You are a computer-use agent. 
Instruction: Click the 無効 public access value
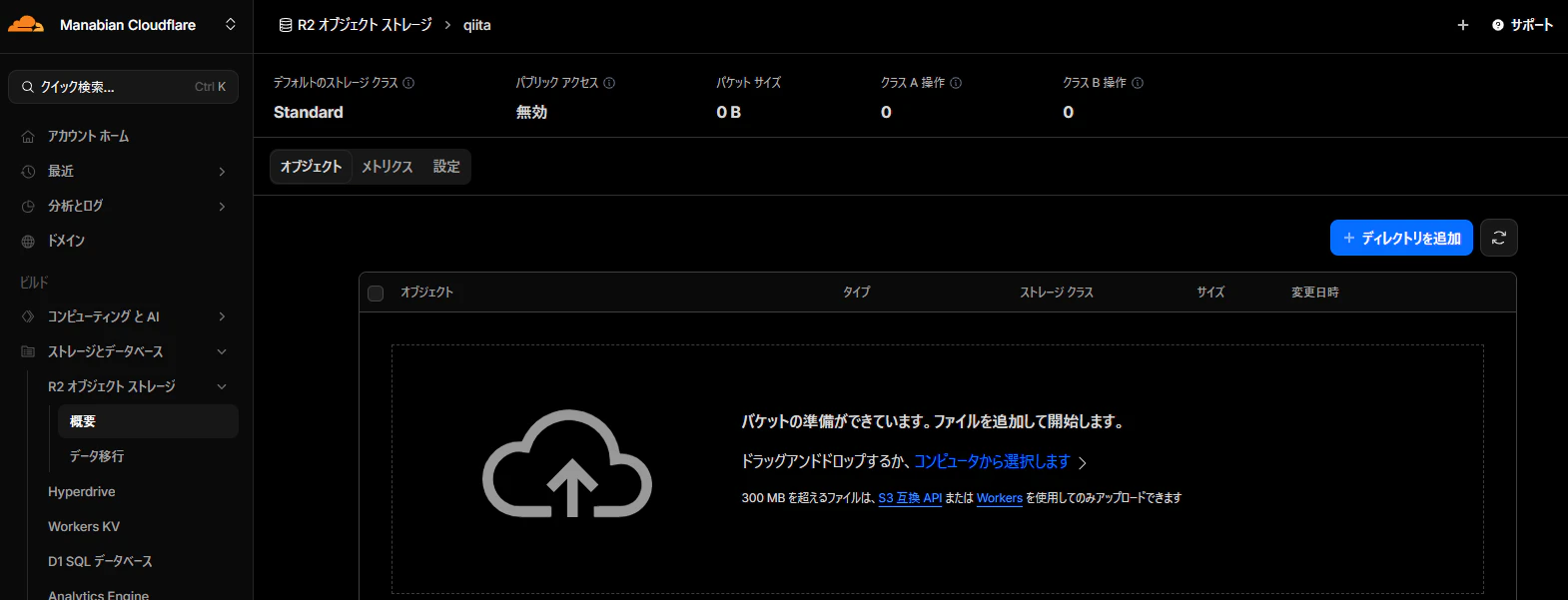(531, 112)
